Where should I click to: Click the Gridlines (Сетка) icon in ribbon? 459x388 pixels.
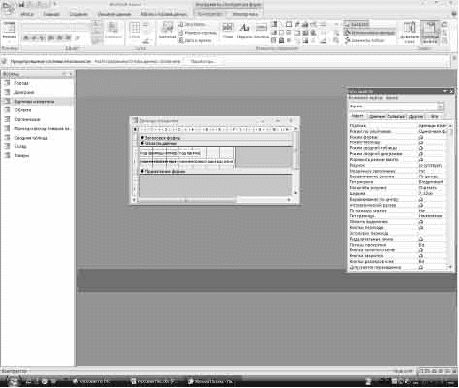135,30
